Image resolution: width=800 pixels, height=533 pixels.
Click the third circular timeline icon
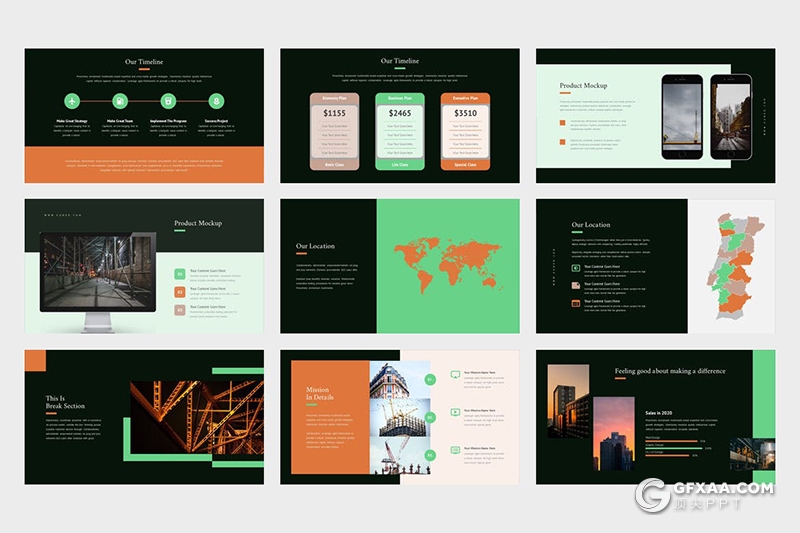pos(168,101)
